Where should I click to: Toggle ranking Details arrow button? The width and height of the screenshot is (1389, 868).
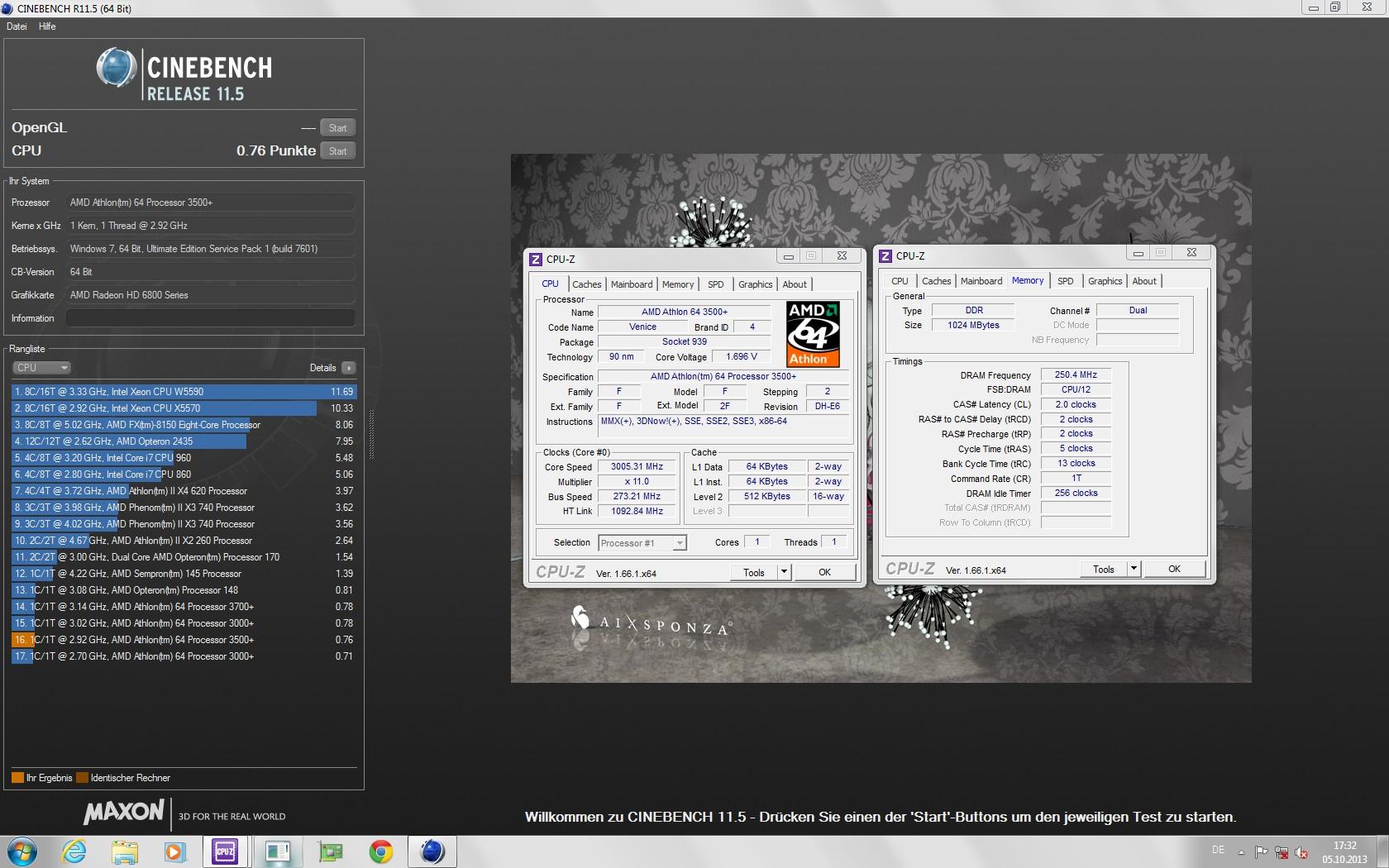(348, 368)
